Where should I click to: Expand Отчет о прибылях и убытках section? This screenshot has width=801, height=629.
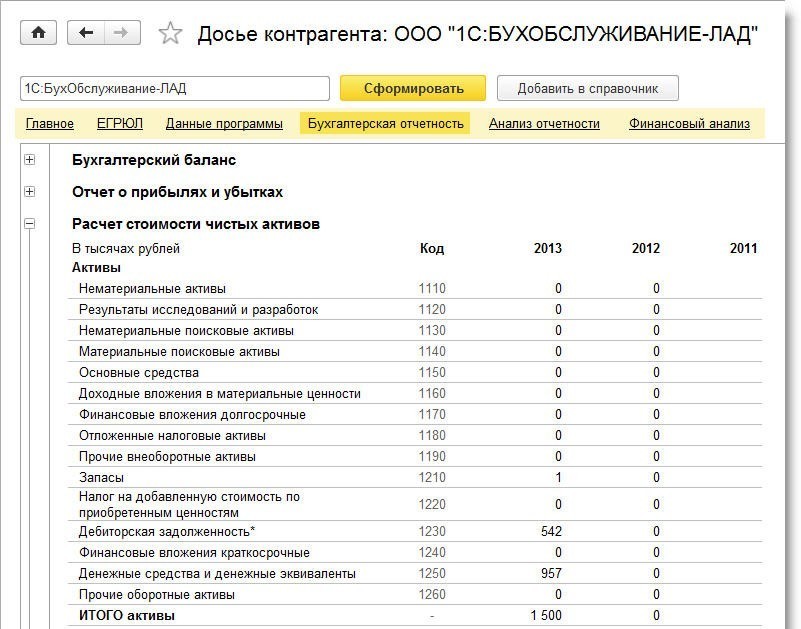[x=29, y=192]
